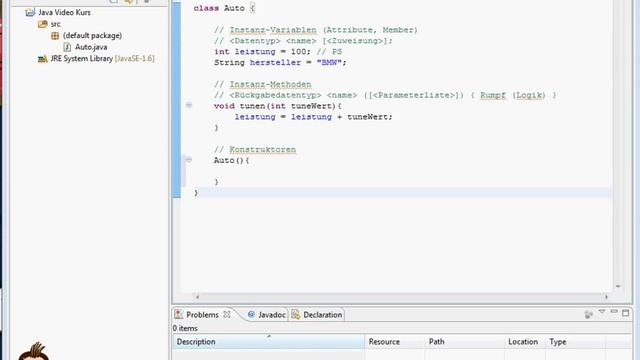Screen dimensions: 640x360
Task: Click the editor vertical scroll down arrow
Action: click(618, 287)
